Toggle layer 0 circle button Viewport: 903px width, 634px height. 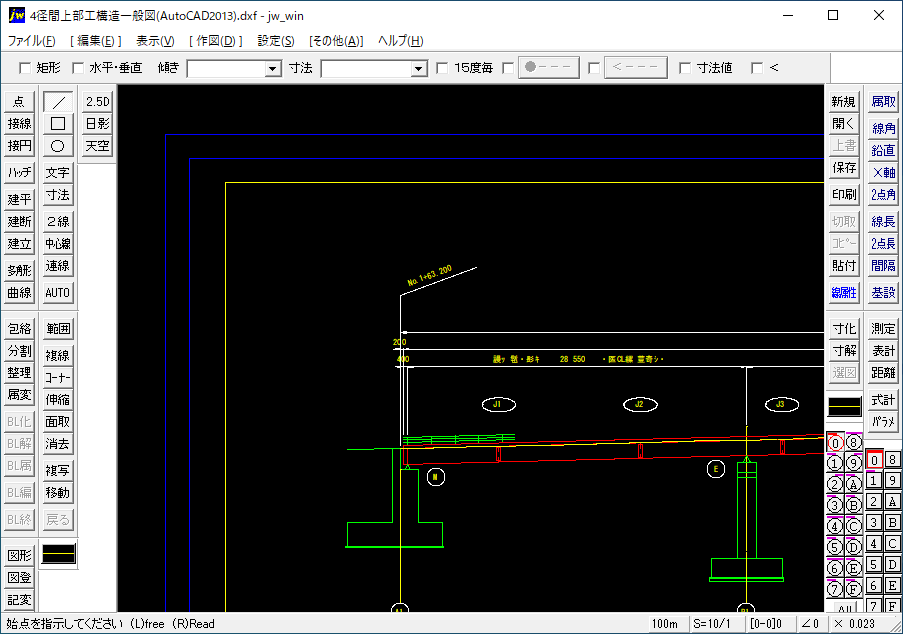tap(835, 443)
